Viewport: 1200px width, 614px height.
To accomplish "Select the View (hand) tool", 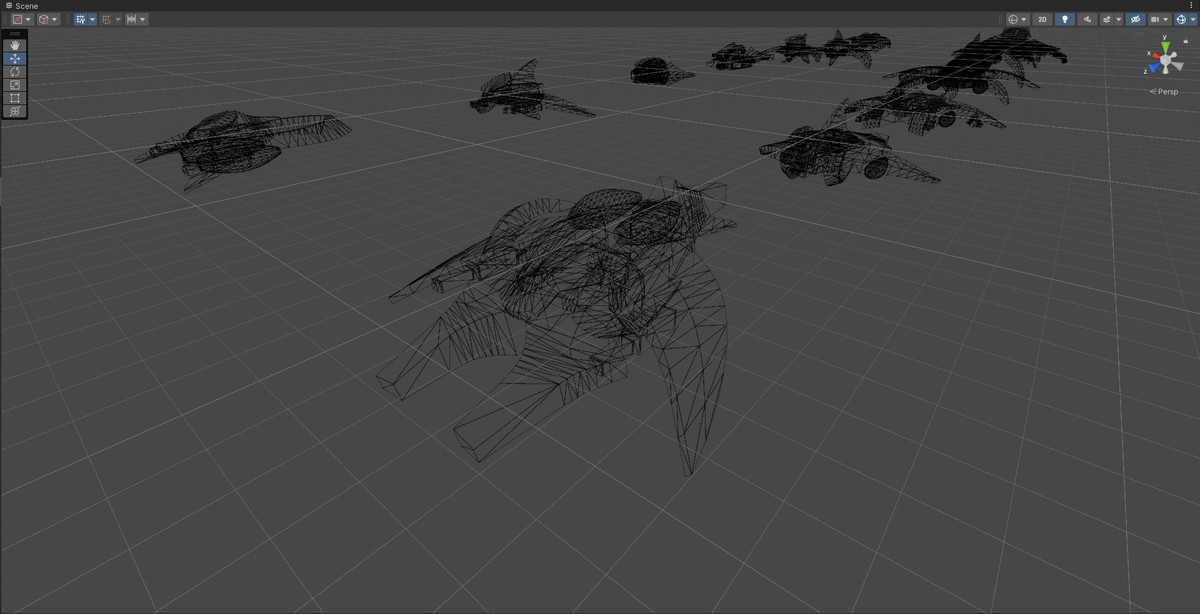I will tap(14, 45).
